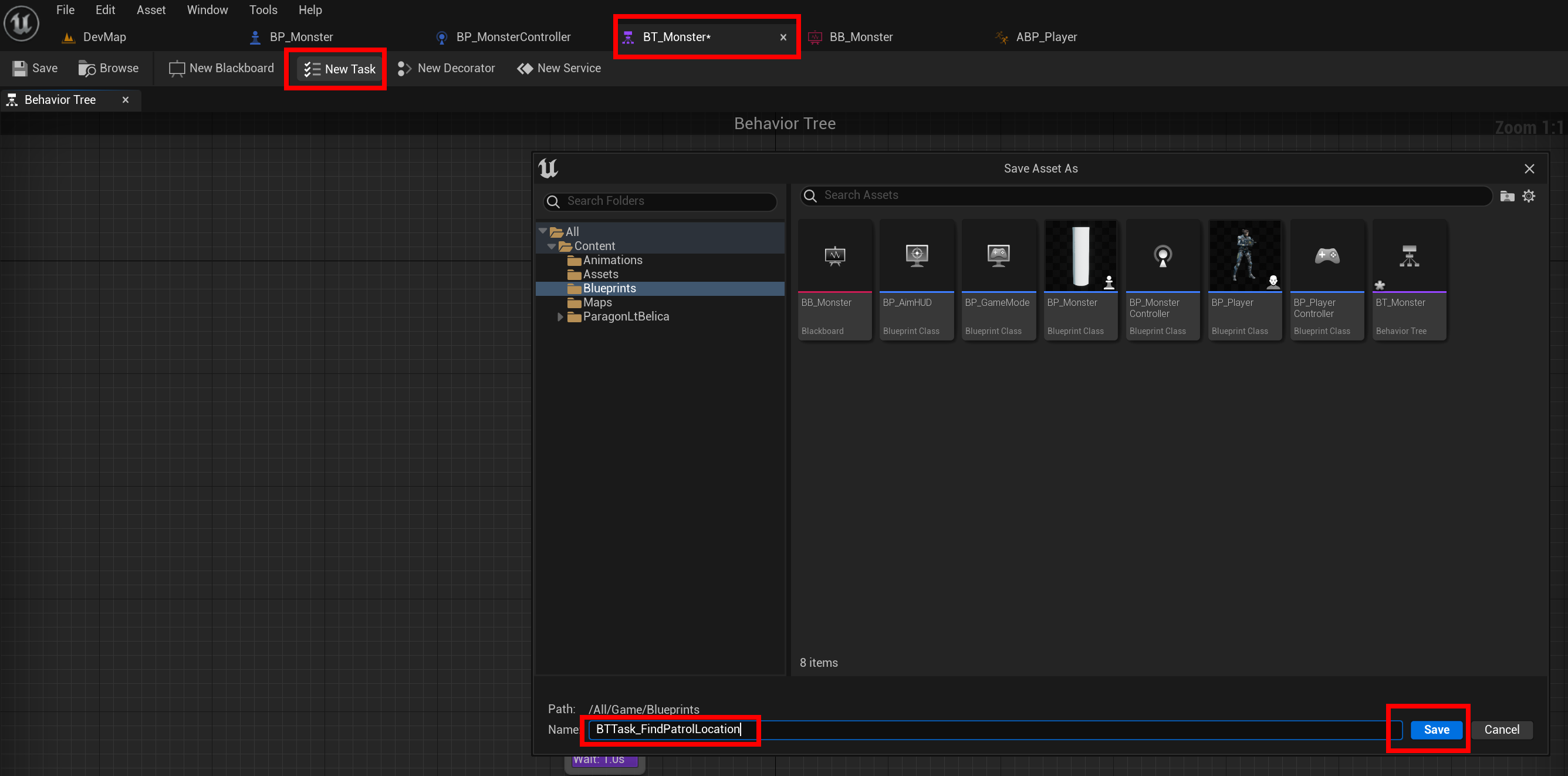
Task: Click the asset Name input field
Action: [x=995, y=730]
